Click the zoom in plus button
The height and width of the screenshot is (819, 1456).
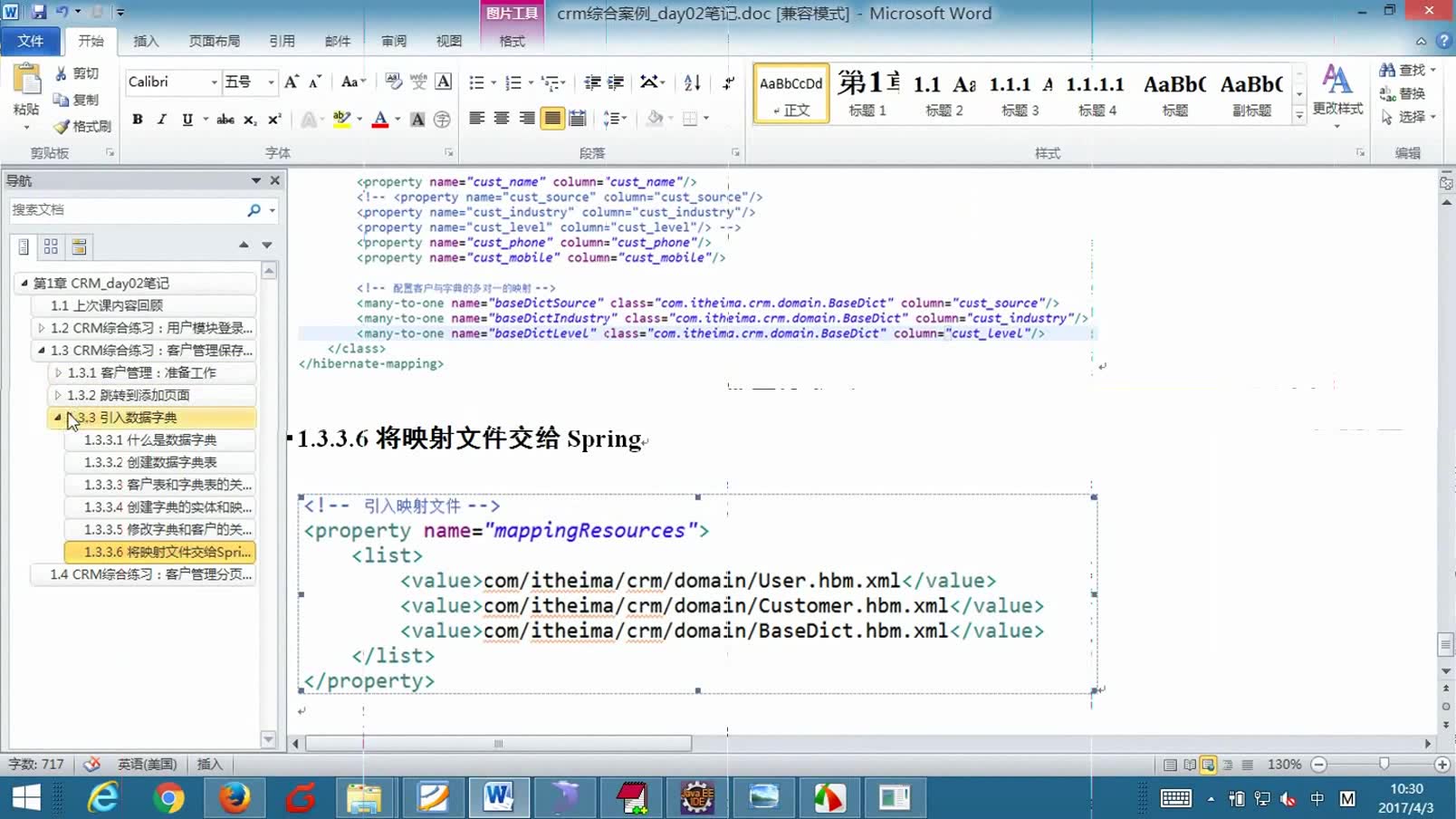click(x=1442, y=765)
